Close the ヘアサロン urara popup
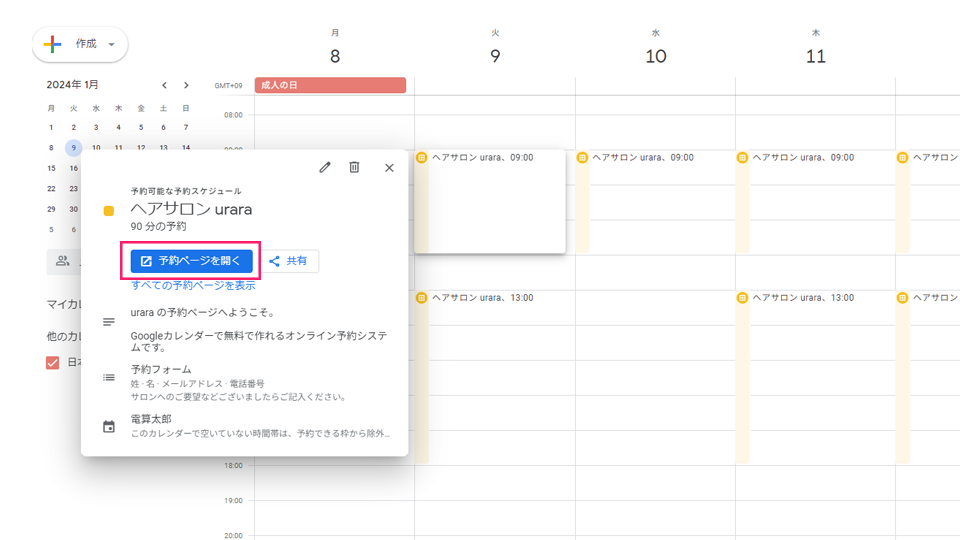 (x=389, y=168)
